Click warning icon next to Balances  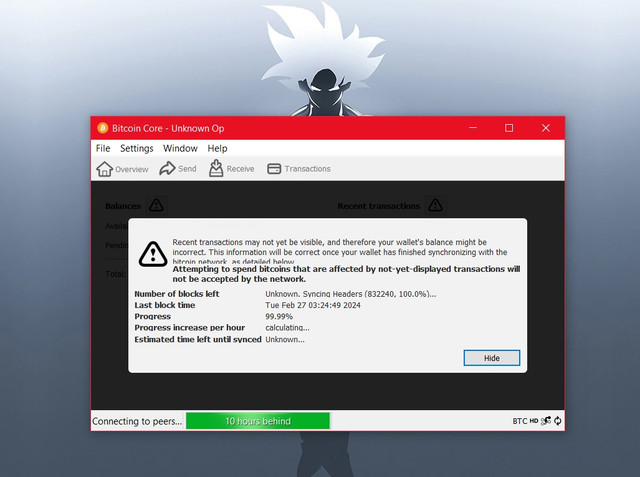point(156,205)
